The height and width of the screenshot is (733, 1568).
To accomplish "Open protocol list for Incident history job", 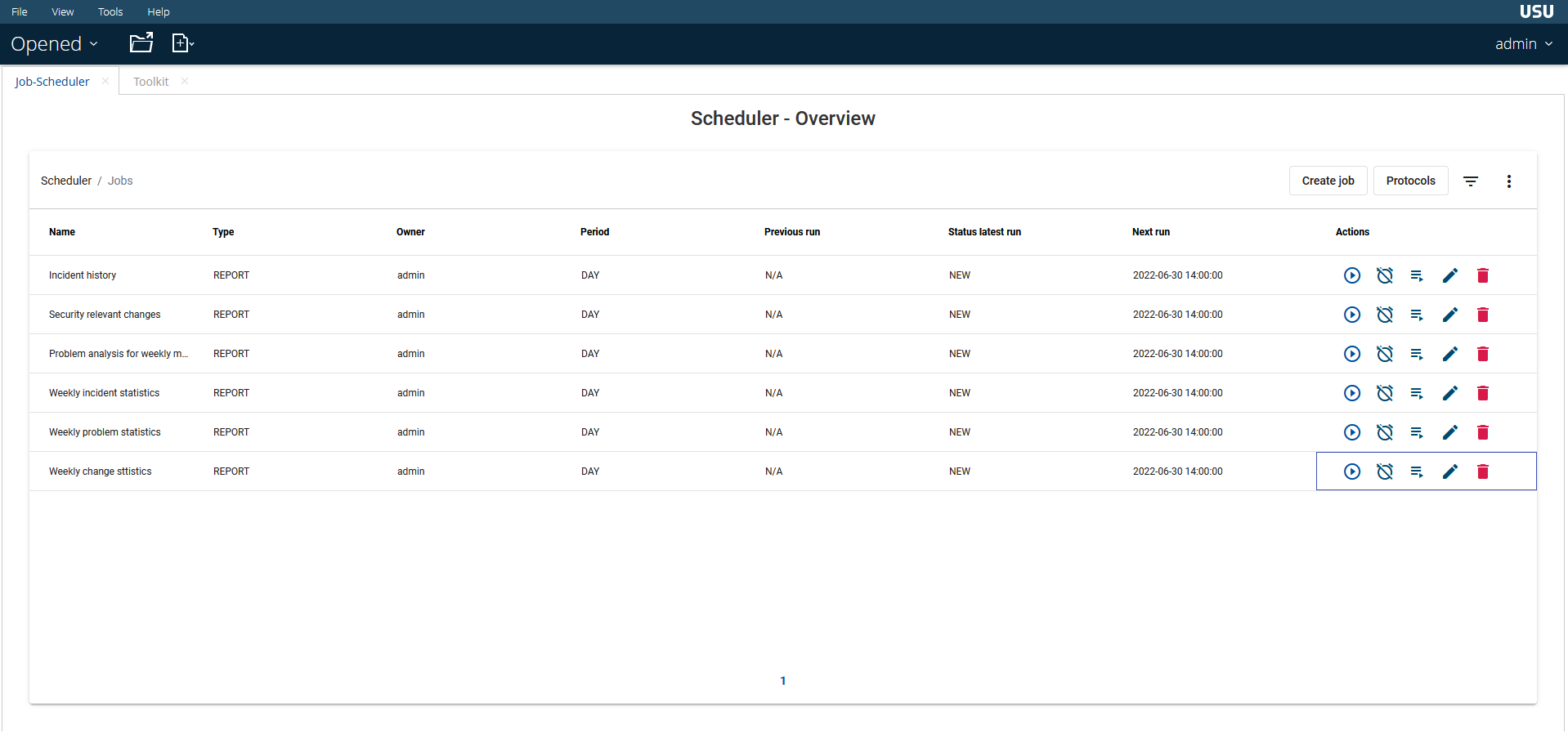I will pyautogui.click(x=1418, y=275).
